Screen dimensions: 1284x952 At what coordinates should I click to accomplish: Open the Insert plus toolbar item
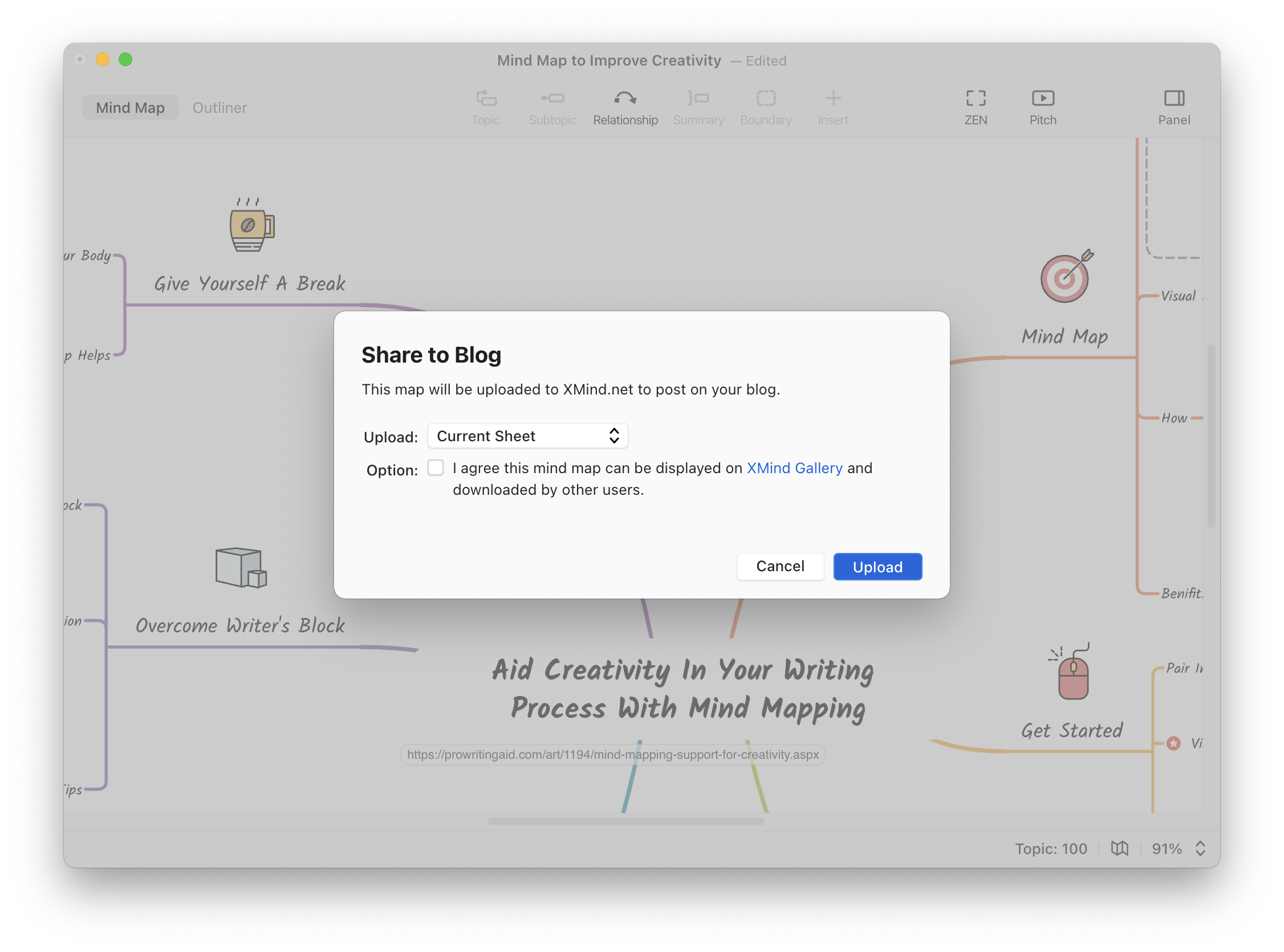click(833, 108)
